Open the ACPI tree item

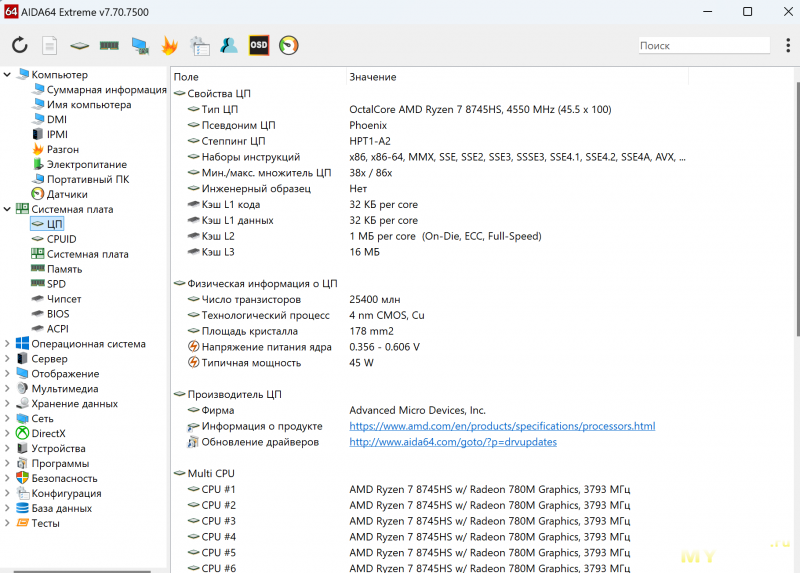pyautogui.click(x=58, y=329)
